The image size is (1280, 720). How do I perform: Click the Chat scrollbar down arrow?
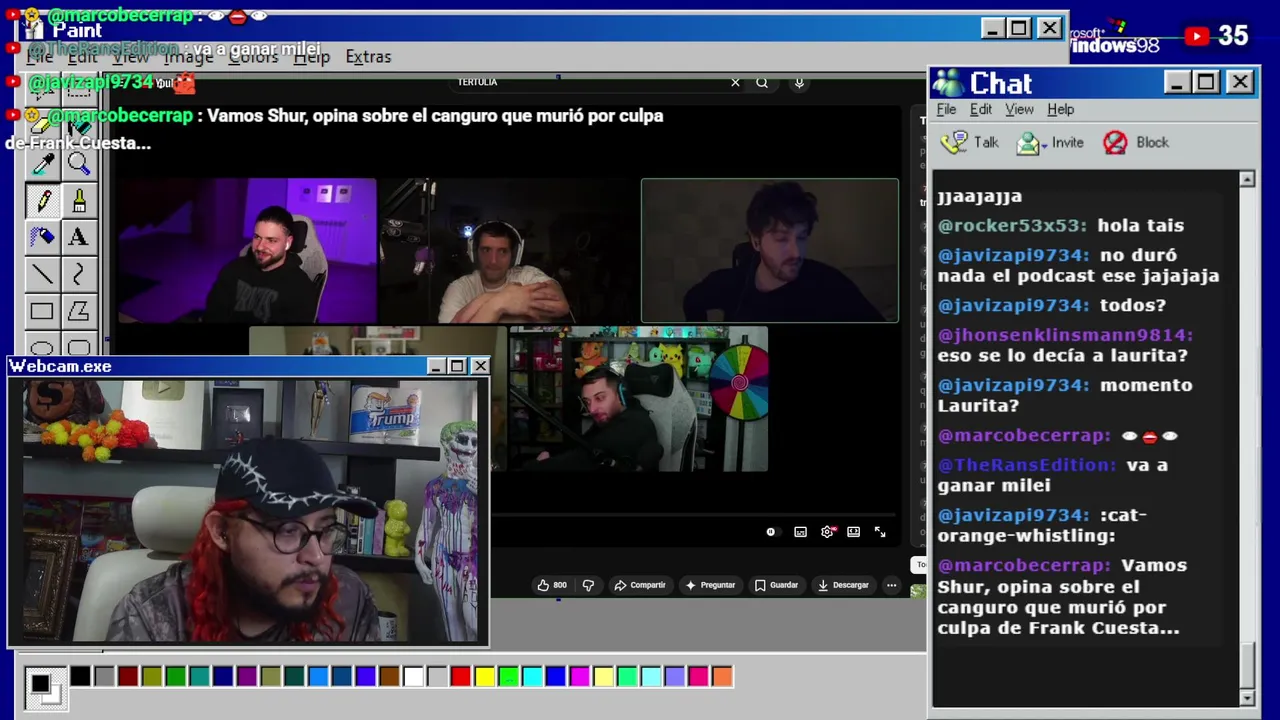click(x=1246, y=697)
